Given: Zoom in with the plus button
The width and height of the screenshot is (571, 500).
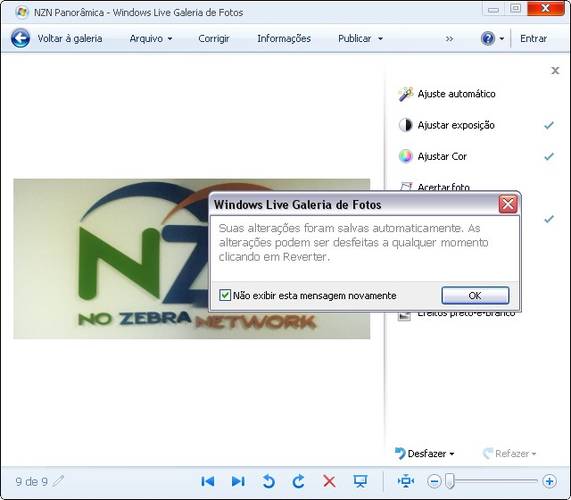Looking at the screenshot, I should (x=550, y=481).
